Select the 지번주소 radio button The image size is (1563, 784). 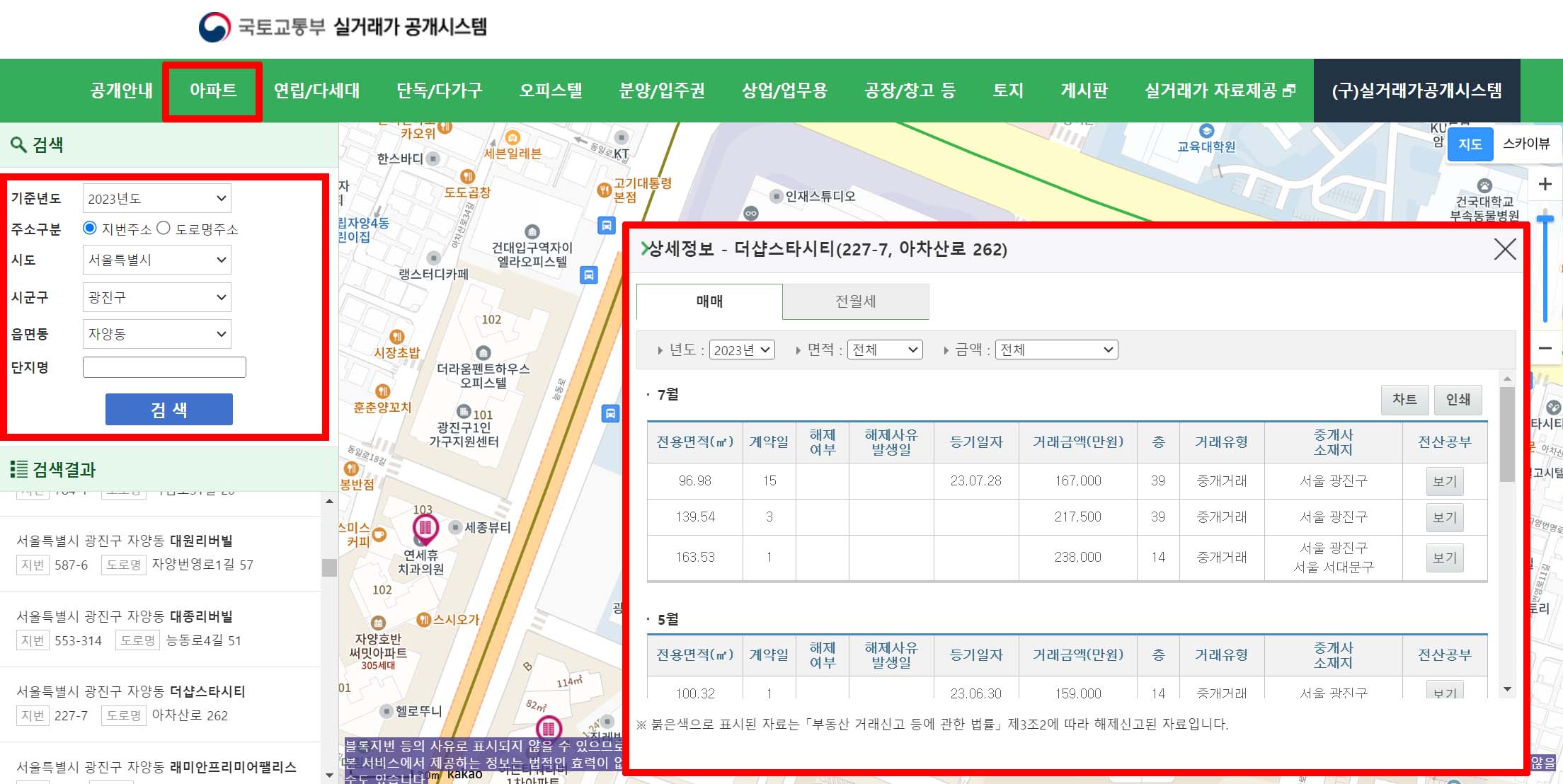90,228
